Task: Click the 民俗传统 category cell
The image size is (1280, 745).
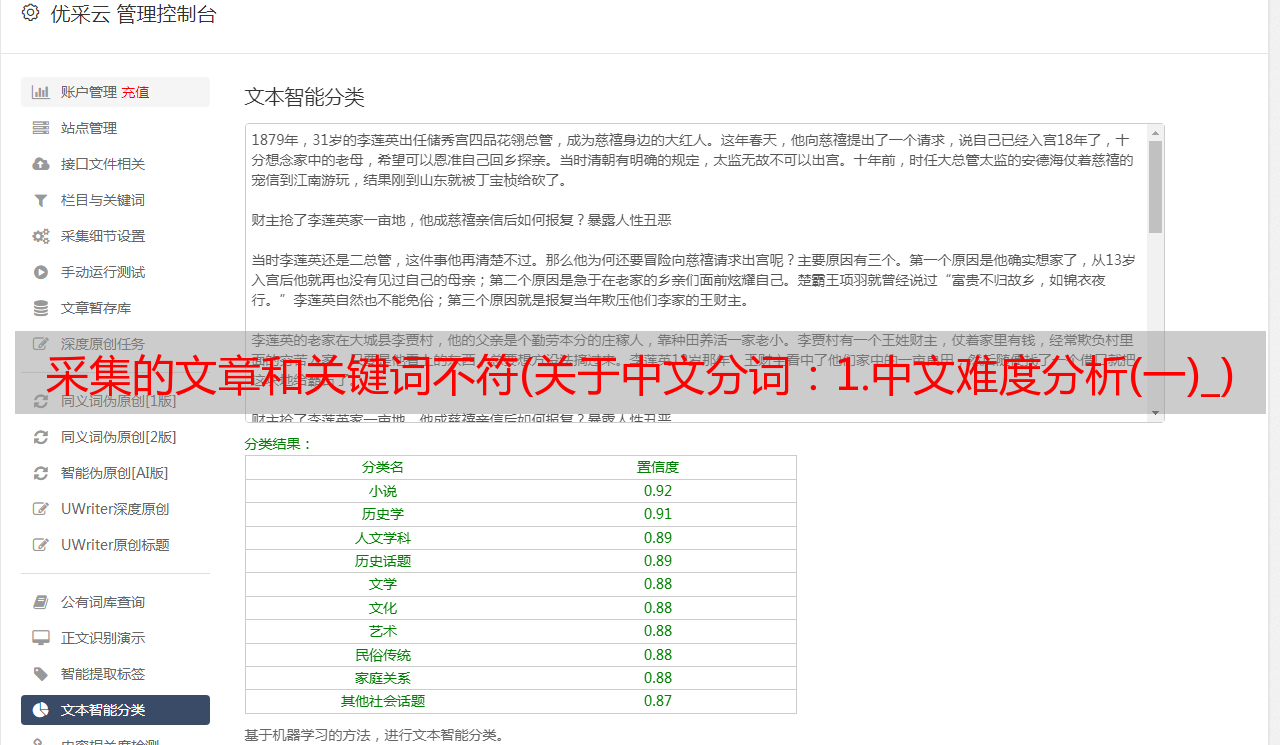Action: [x=383, y=655]
